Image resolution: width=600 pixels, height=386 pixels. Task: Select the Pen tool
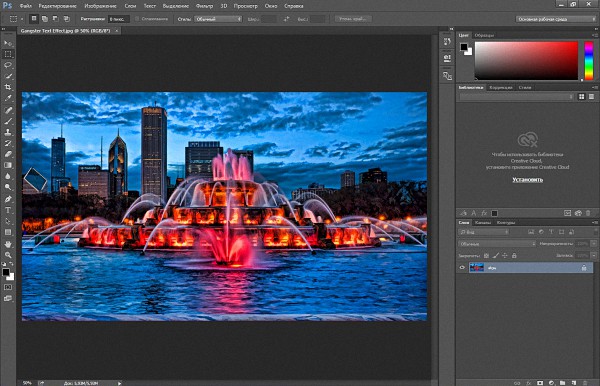pyautogui.click(x=8, y=199)
